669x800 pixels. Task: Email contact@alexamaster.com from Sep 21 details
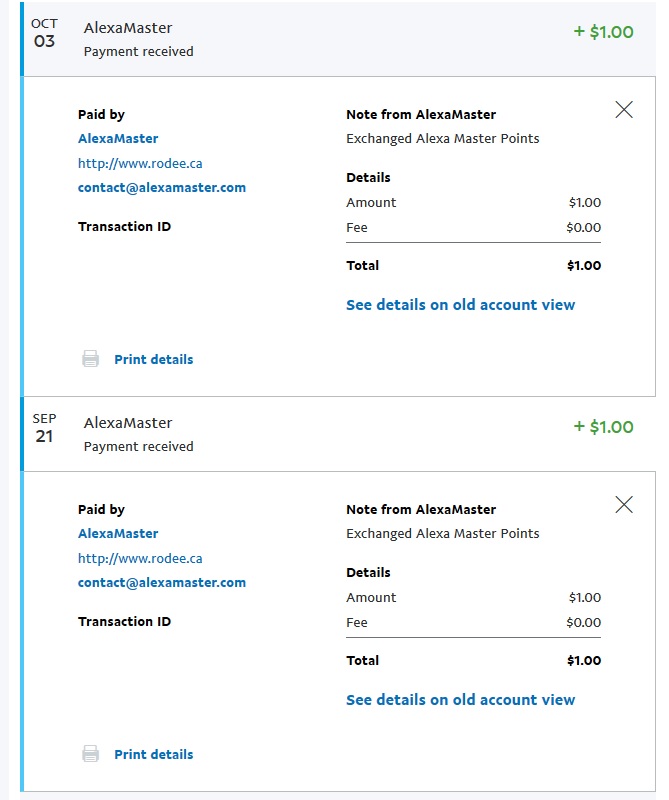[162, 582]
